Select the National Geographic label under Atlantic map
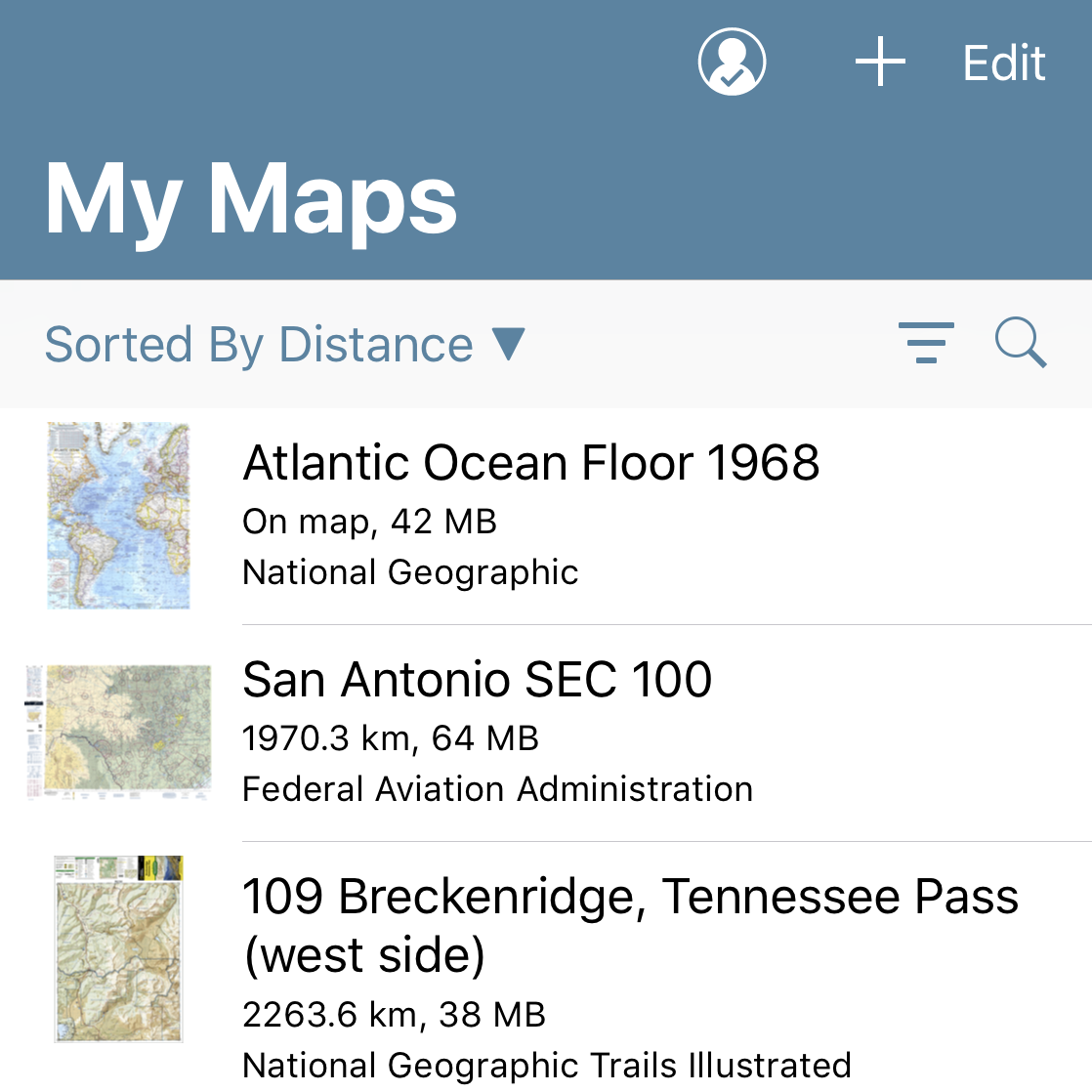Image resolution: width=1092 pixels, height=1092 pixels. 410,571
